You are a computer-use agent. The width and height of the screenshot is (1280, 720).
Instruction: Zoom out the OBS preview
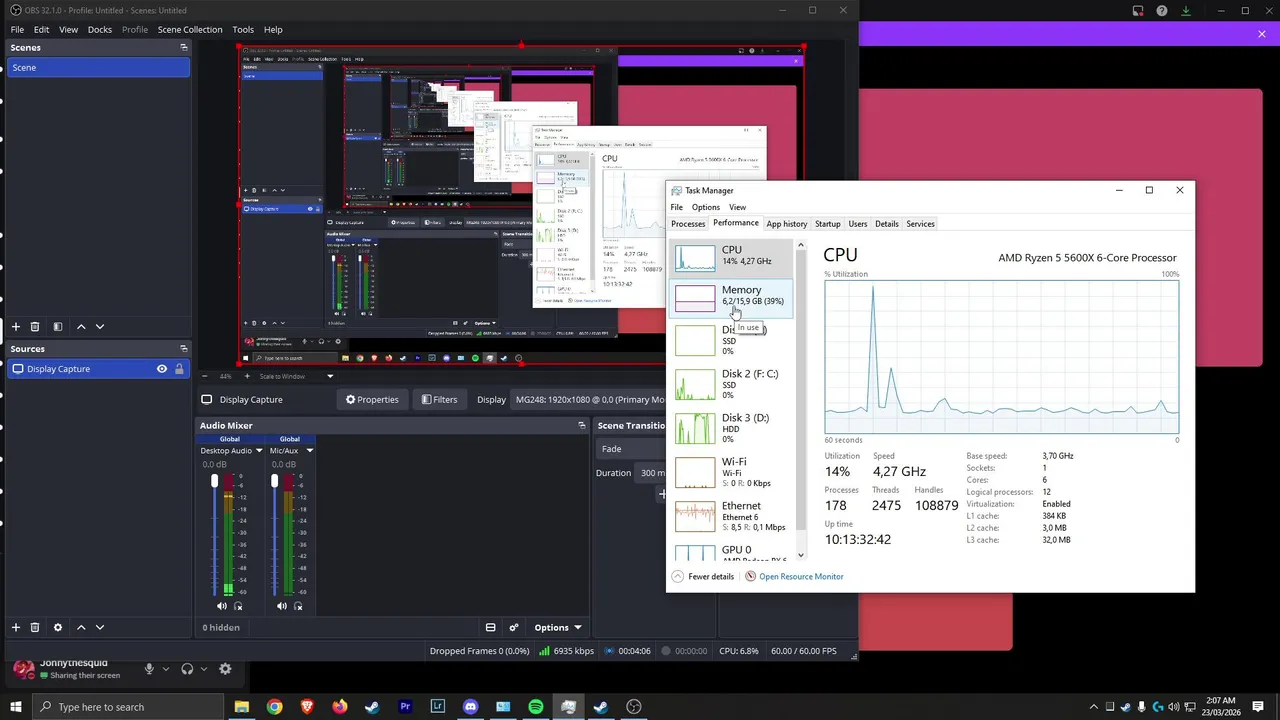point(206,376)
